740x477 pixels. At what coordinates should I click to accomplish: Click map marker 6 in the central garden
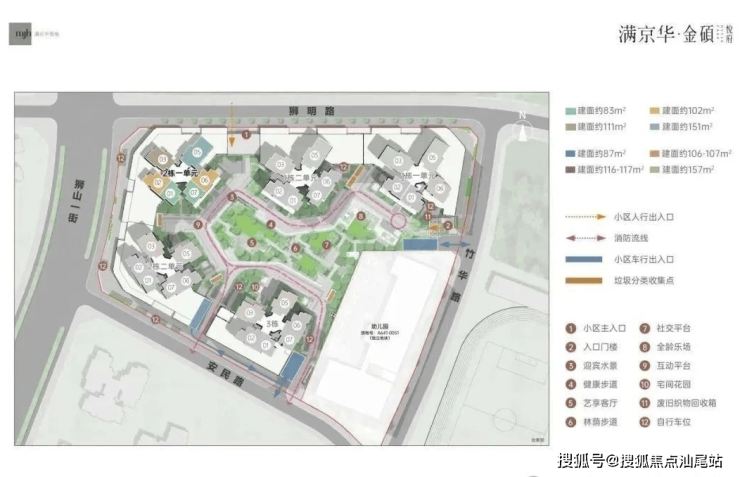(x=295, y=248)
